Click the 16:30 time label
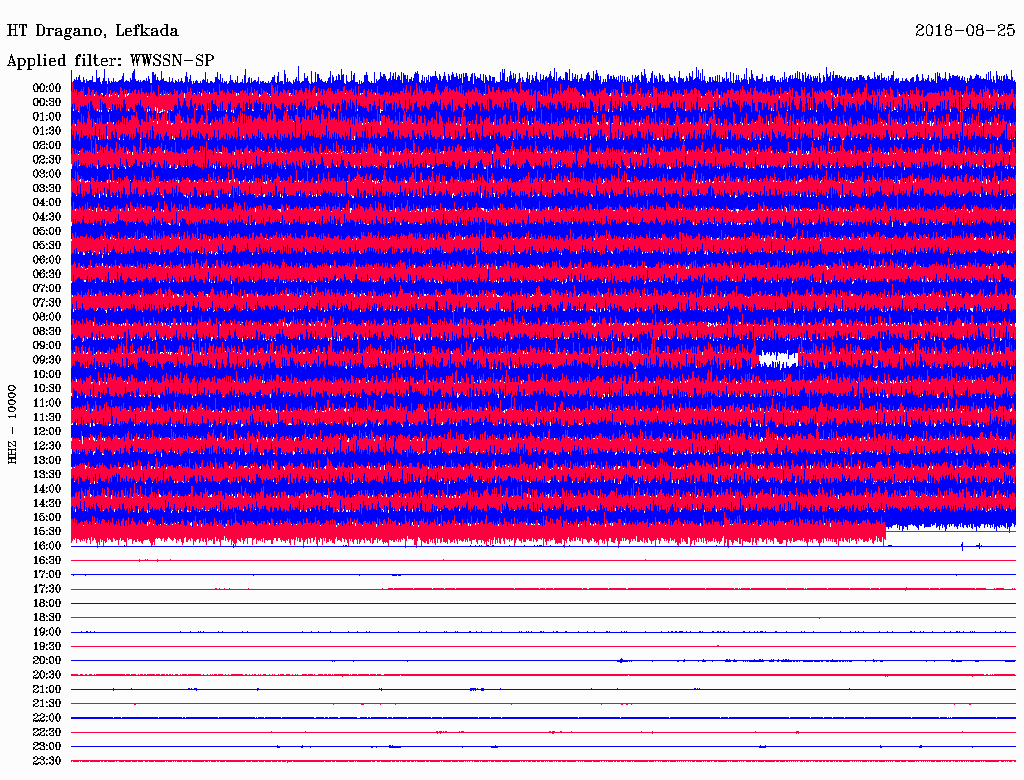This screenshot has height=780, width=1024. click(47, 561)
